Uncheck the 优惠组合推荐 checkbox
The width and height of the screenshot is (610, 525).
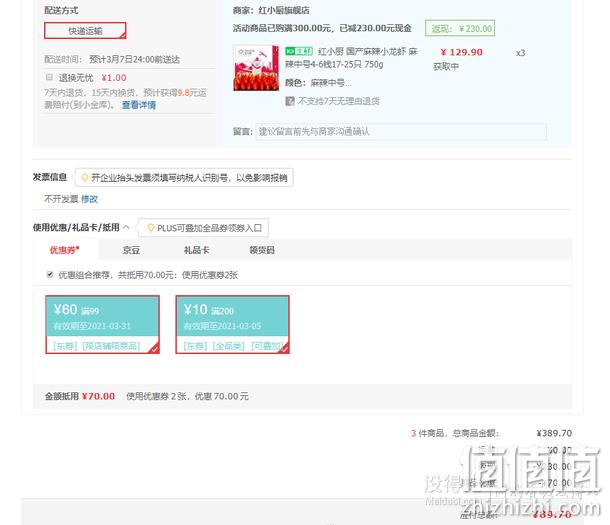[x=50, y=275]
